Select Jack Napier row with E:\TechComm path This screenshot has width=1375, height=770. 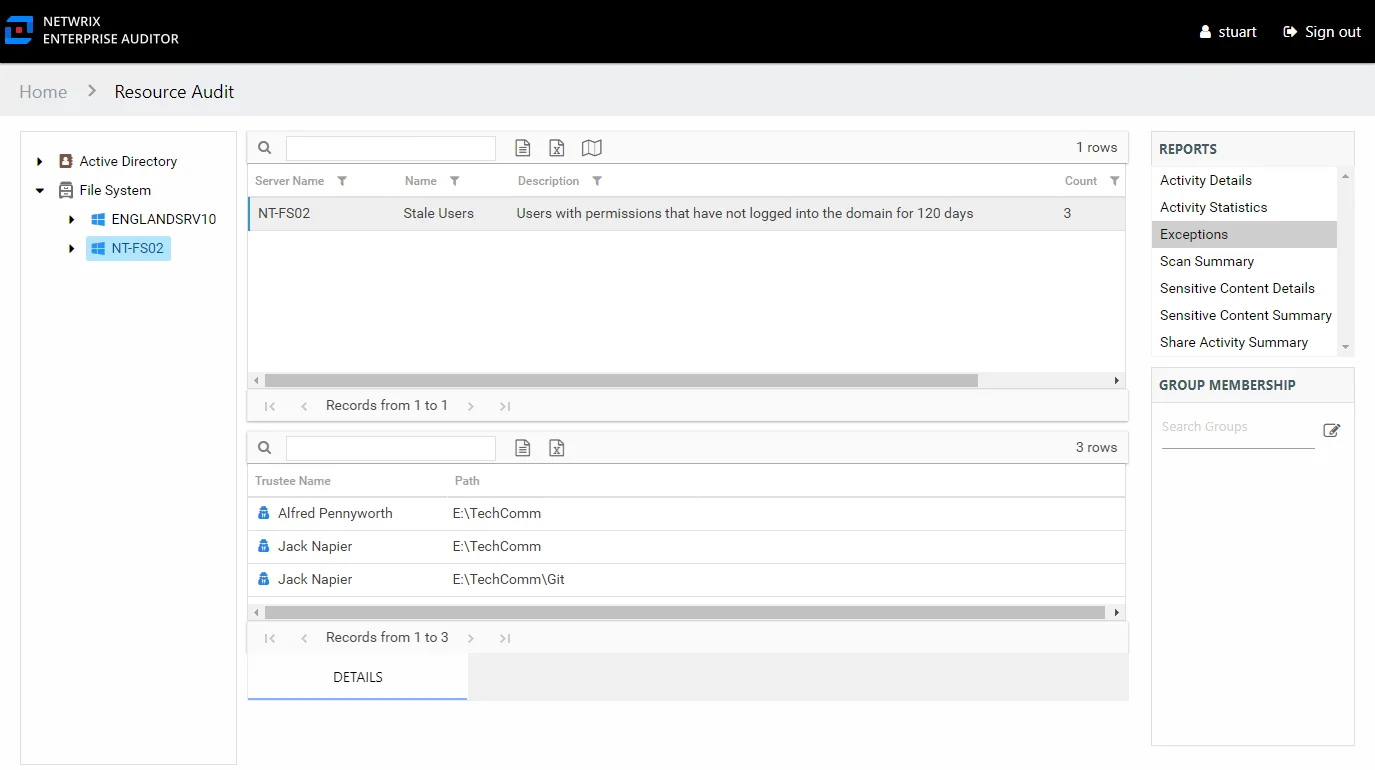[686, 546]
